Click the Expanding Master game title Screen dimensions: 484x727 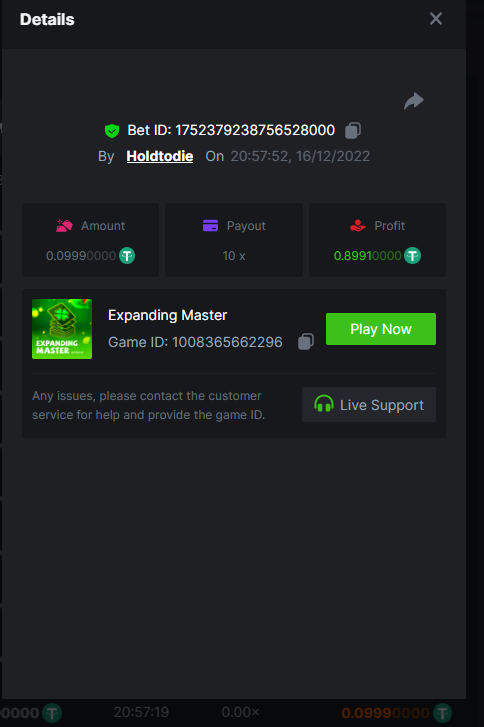[167, 315]
